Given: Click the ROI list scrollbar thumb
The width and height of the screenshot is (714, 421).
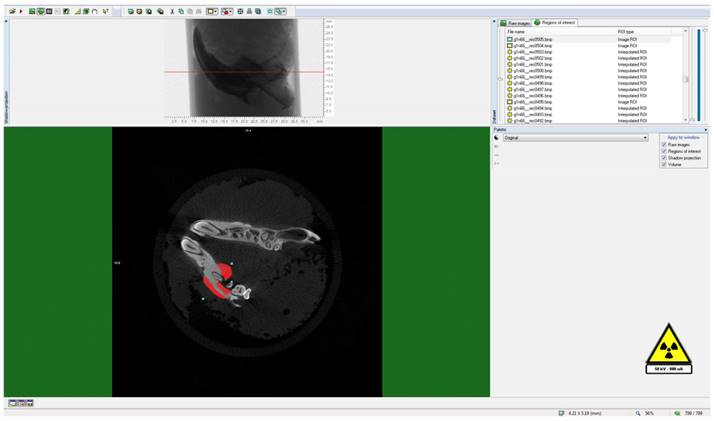Looking at the screenshot, I should tap(685, 79).
